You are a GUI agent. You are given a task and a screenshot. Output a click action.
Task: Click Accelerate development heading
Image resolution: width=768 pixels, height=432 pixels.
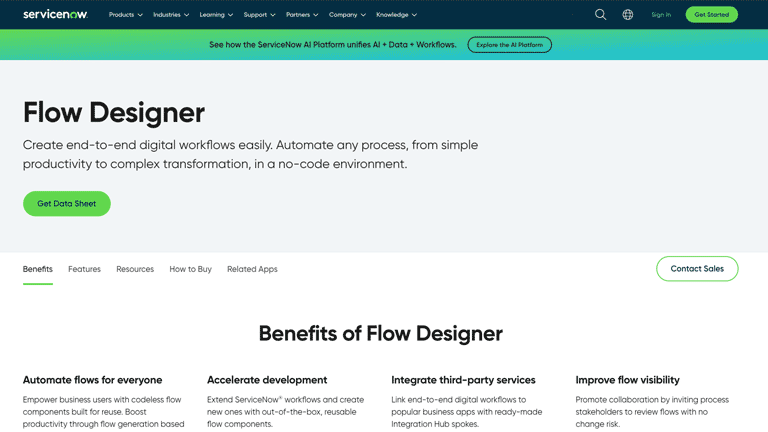267,380
